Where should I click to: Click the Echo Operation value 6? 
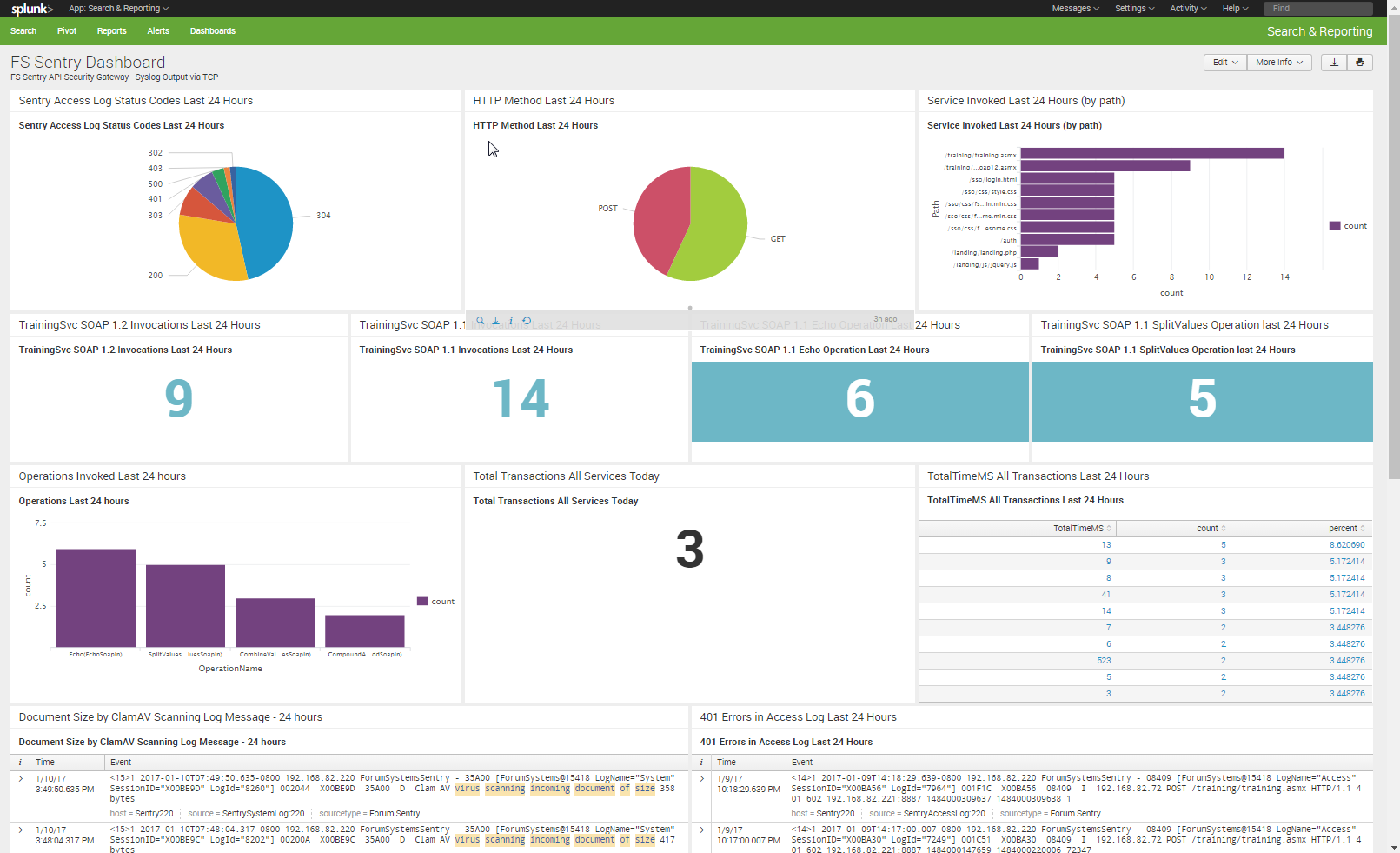[860, 398]
